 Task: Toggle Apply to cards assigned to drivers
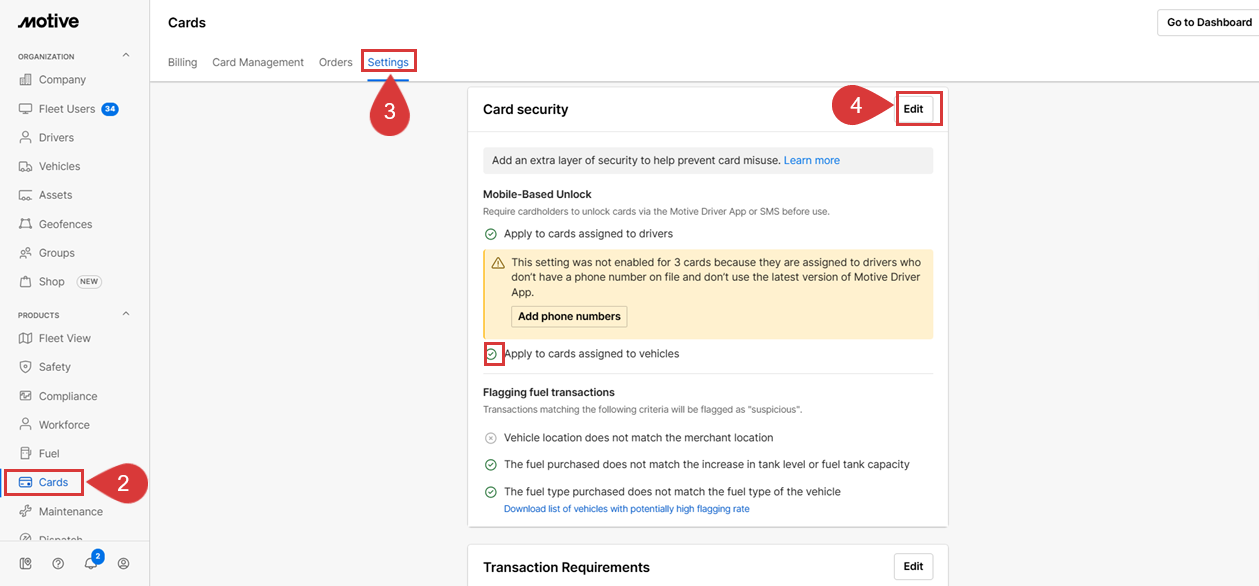[491, 234]
